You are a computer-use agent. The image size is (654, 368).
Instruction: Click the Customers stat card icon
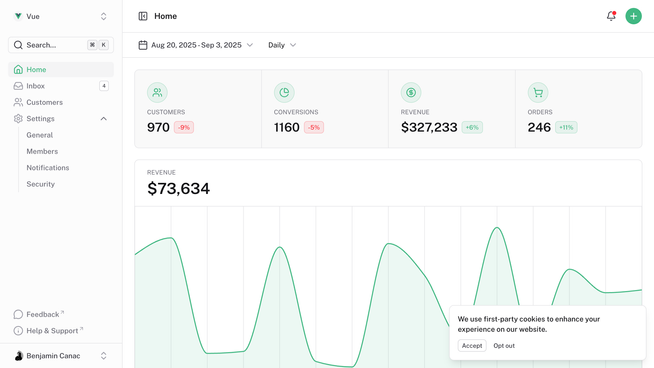click(157, 92)
